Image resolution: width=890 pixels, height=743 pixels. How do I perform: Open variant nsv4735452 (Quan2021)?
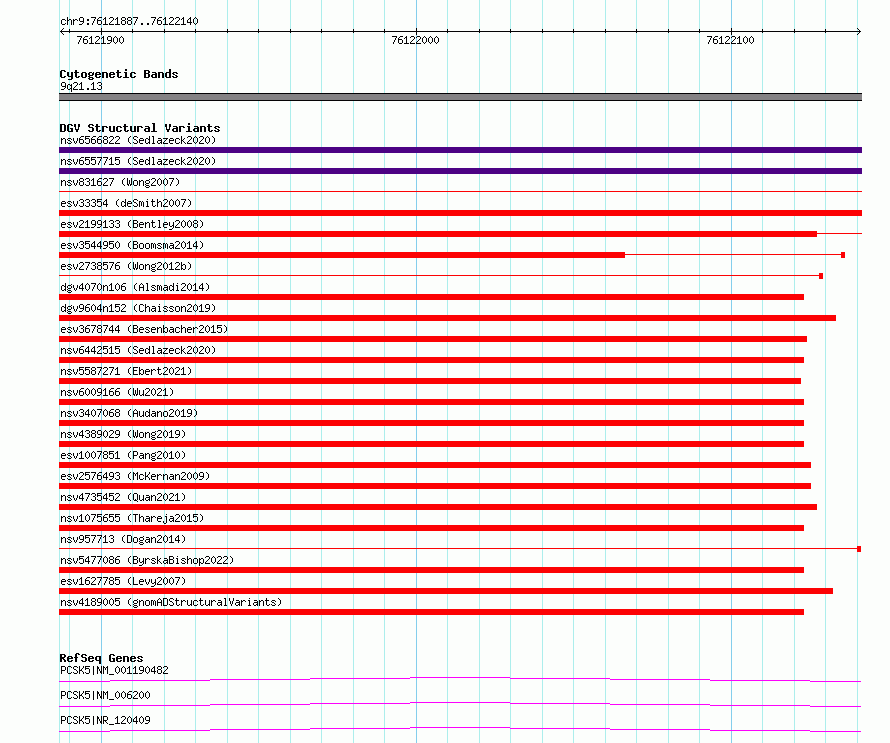[x=123, y=497]
